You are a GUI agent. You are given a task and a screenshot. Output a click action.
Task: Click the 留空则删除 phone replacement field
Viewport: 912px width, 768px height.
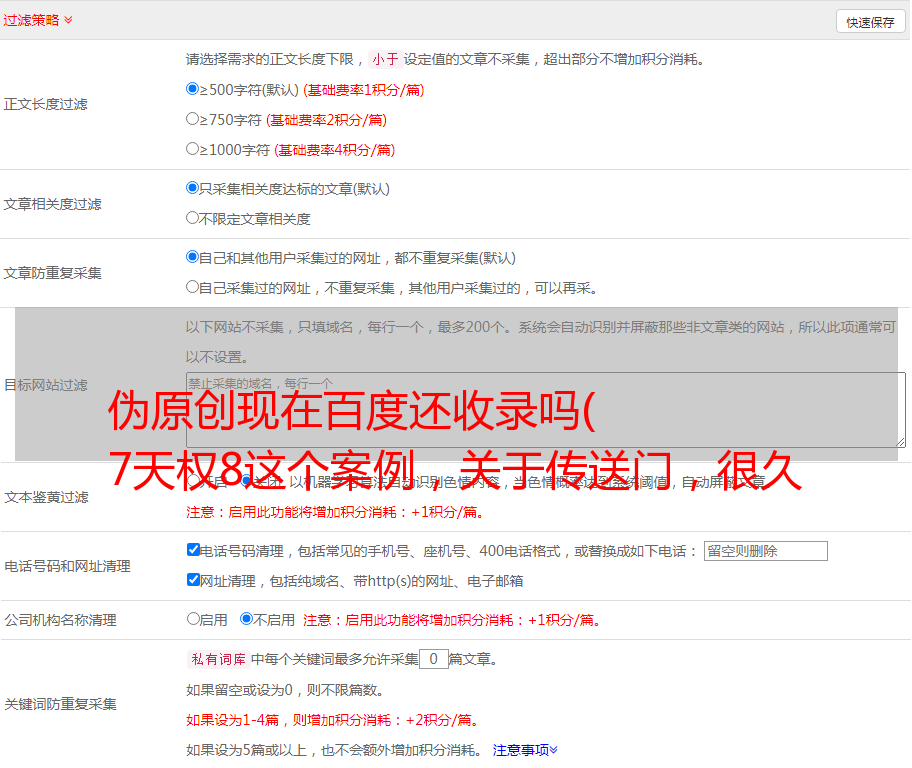point(765,551)
